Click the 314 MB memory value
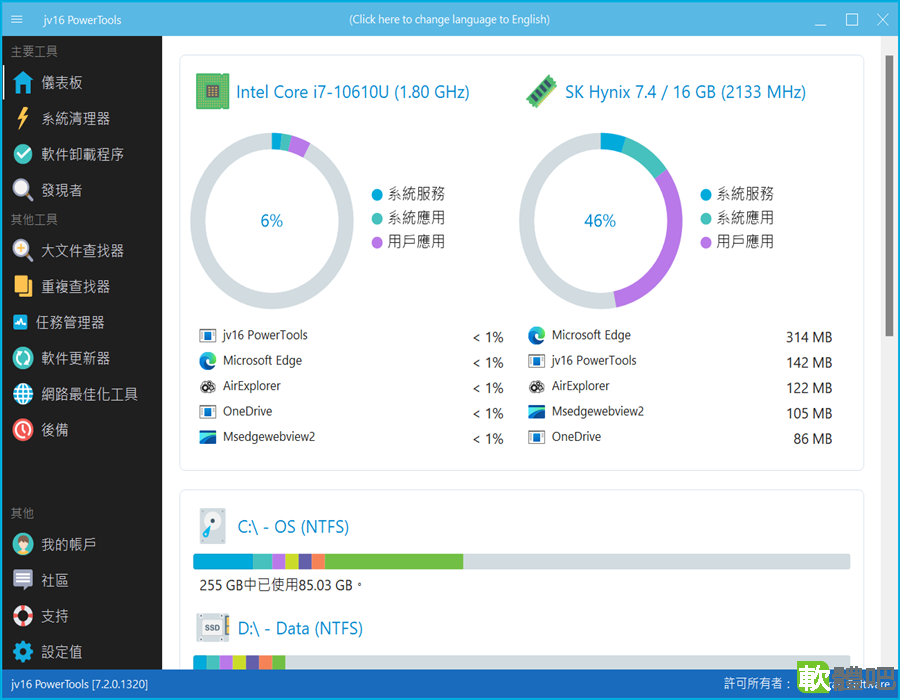Viewport: 900px width, 700px height. pyautogui.click(x=809, y=337)
